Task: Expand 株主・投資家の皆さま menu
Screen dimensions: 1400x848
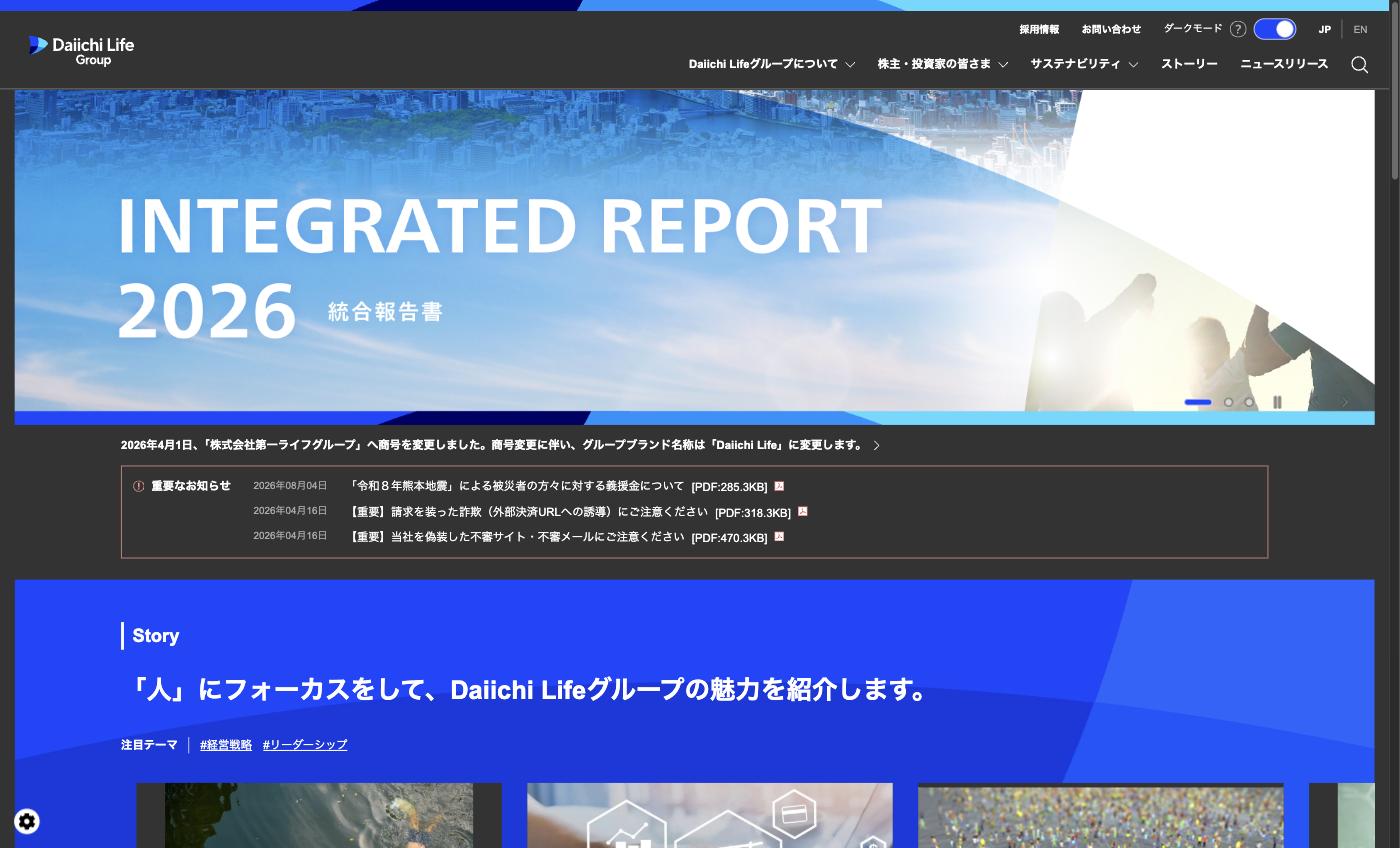Action: [943, 64]
